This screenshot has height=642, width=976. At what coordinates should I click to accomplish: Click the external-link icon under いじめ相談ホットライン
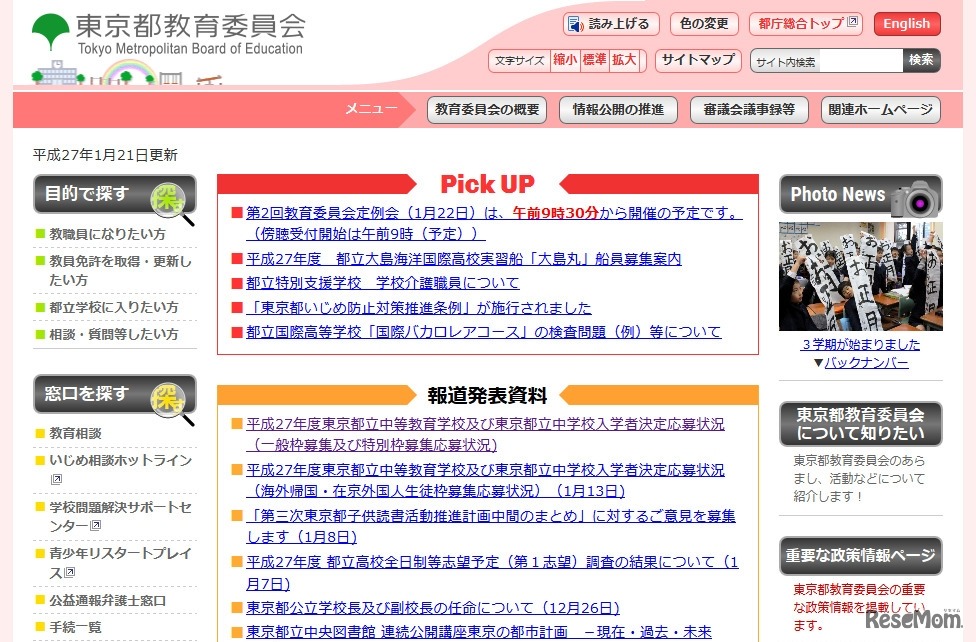pos(56,479)
